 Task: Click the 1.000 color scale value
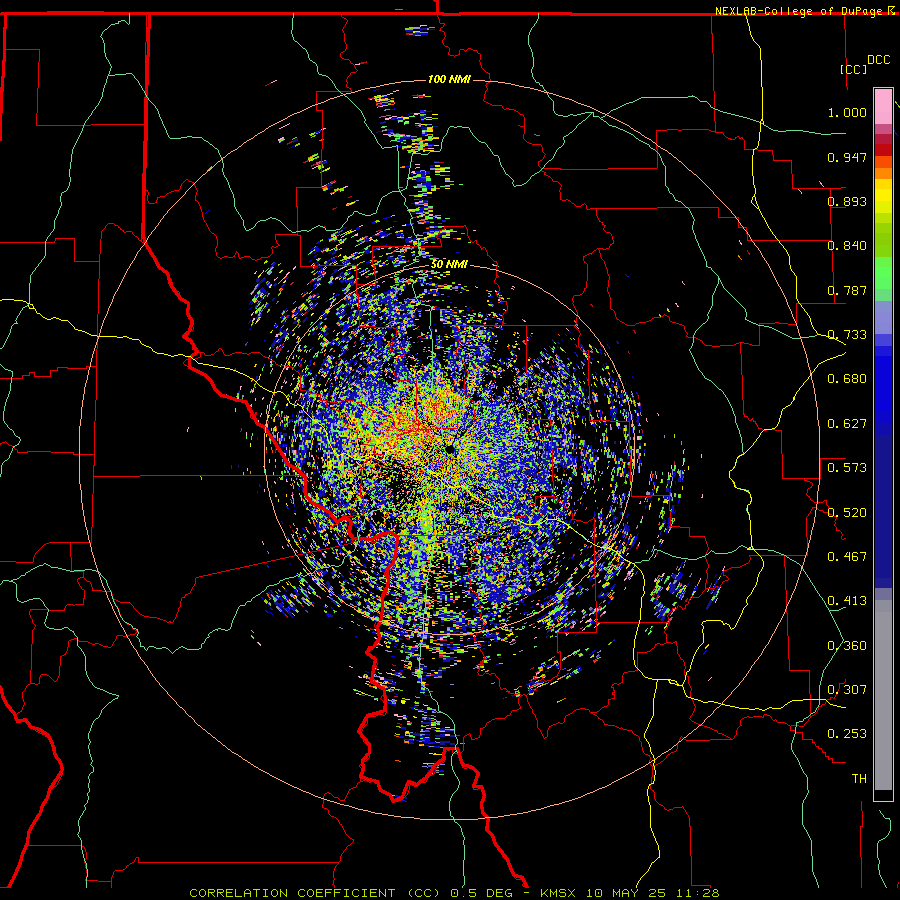(x=847, y=112)
